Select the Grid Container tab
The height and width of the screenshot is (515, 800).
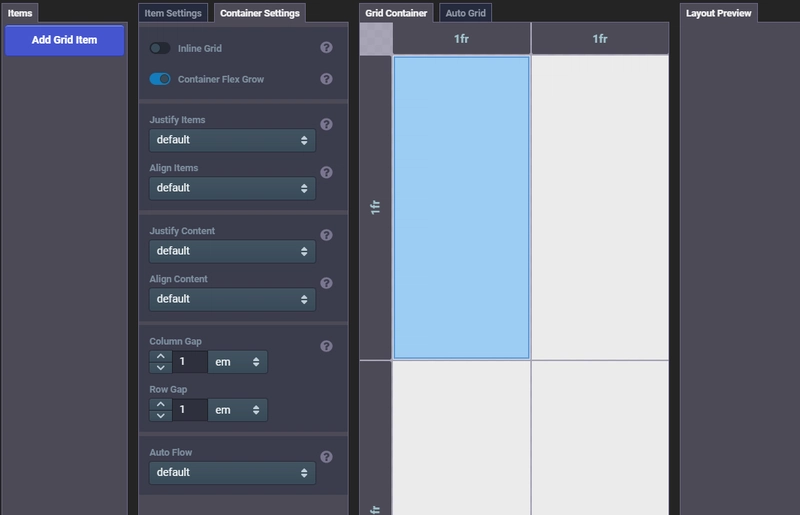click(x=396, y=13)
